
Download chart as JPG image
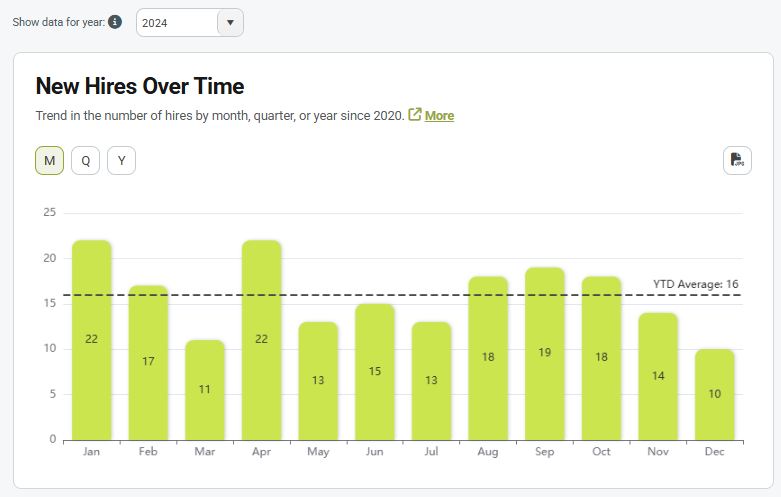[x=737, y=160]
